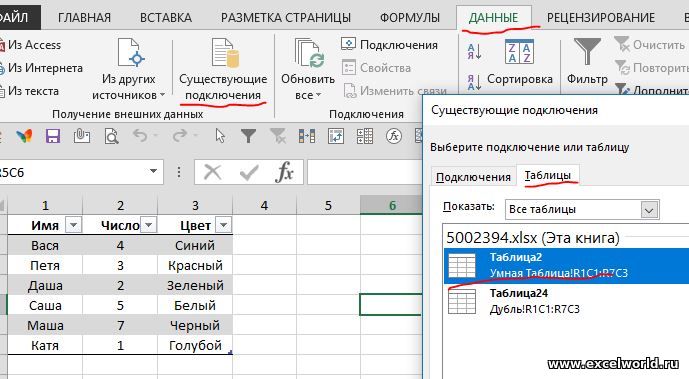
Task: Switch to the ВСТАВКА ribbon tab
Action: pos(166,18)
